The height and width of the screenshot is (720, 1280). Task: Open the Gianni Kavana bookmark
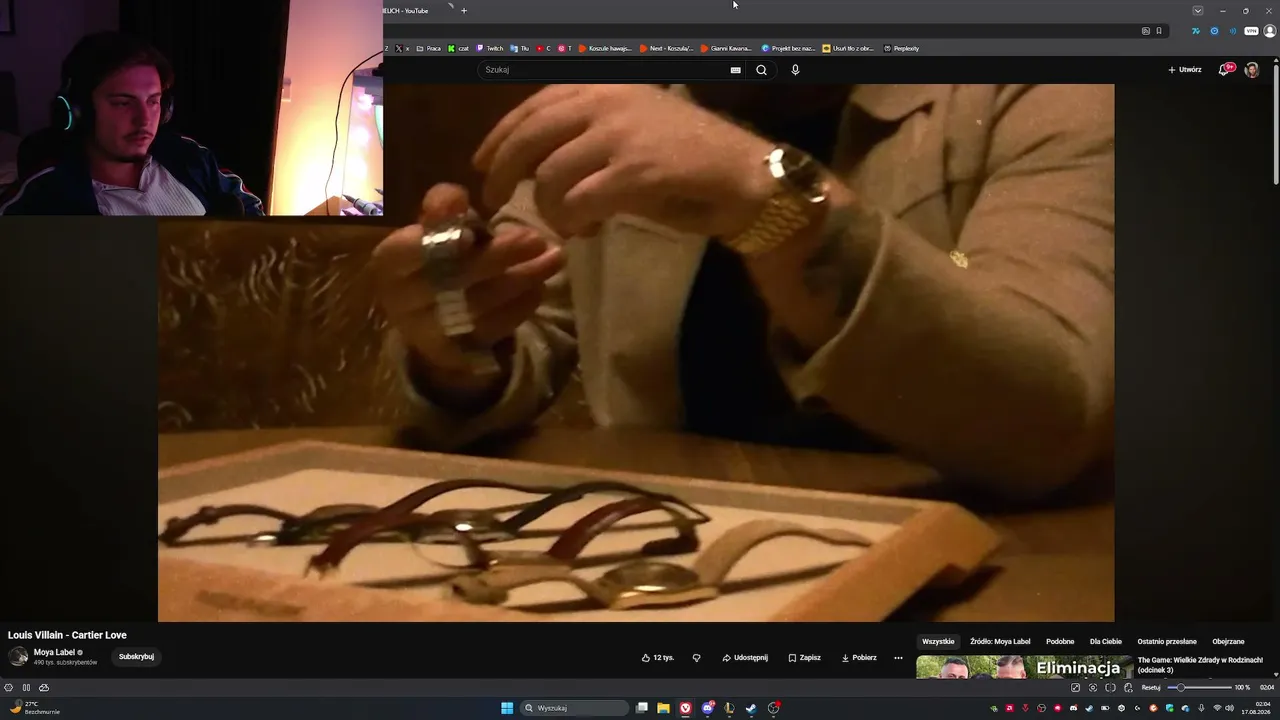[x=727, y=48]
